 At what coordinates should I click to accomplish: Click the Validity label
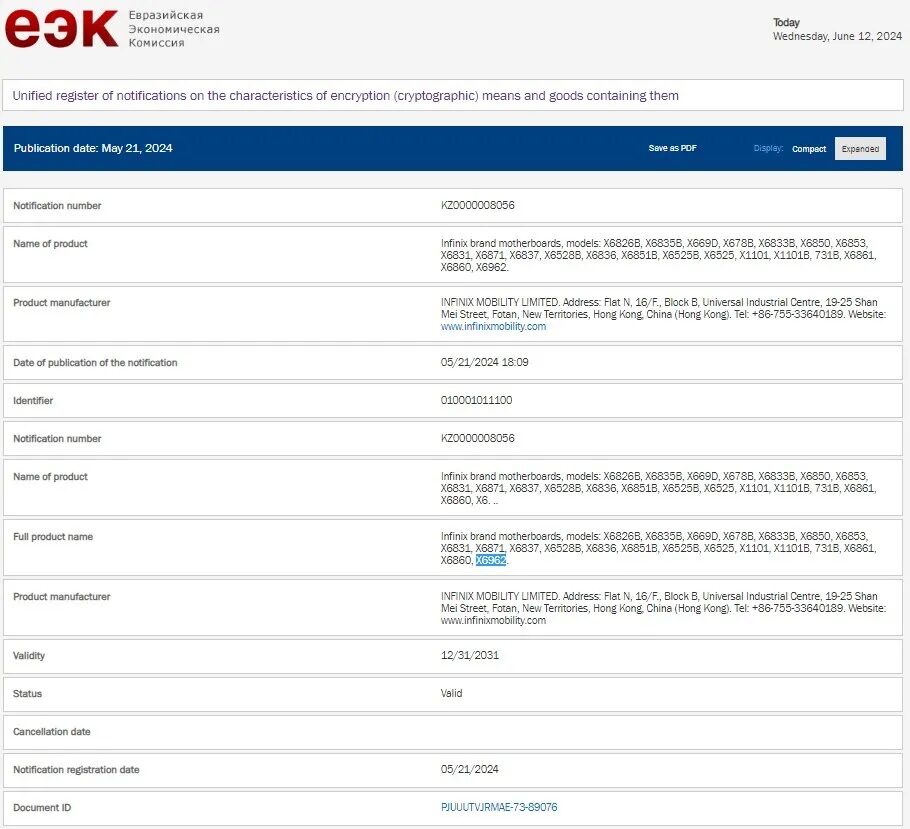(28, 655)
